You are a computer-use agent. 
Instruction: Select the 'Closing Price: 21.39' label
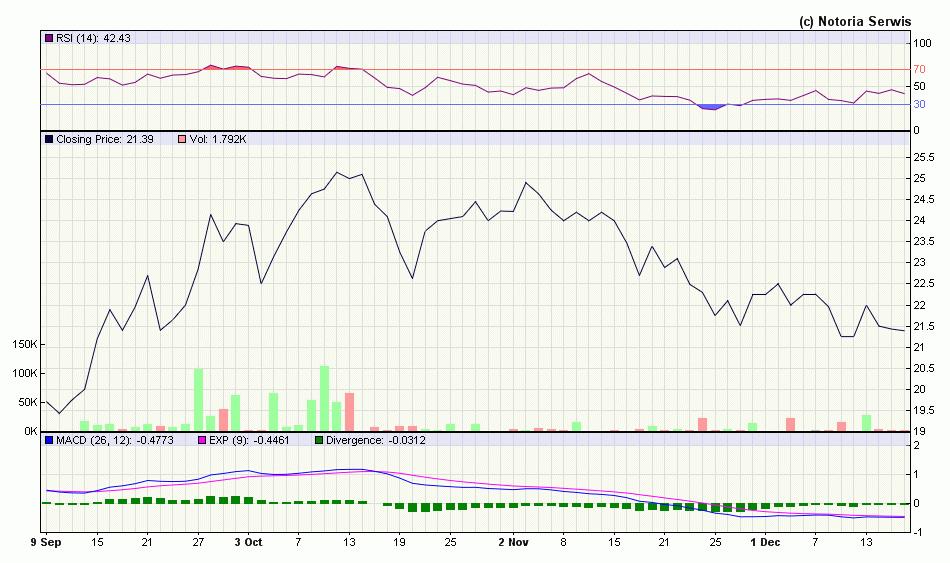click(105, 139)
